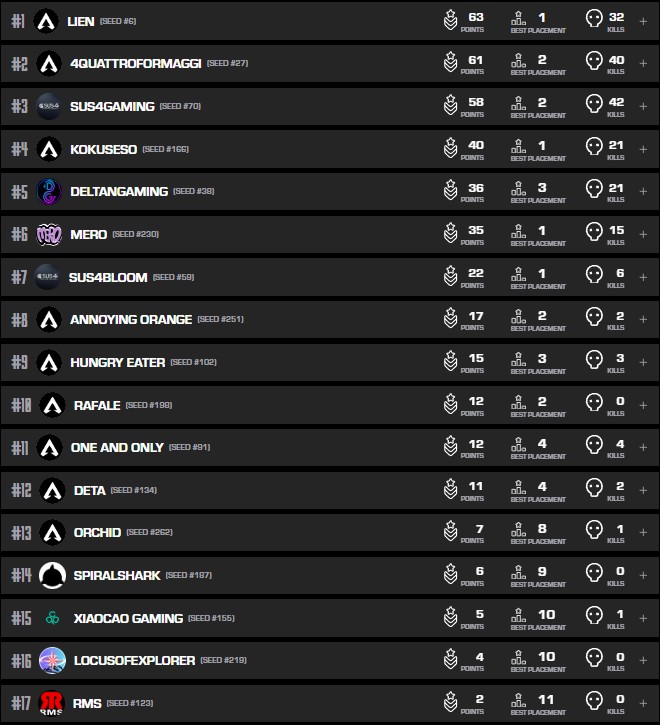The width and height of the screenshot is (660, 725).
Task: Open the HUNGRY EATER team name link
Action: pos(117,362)
